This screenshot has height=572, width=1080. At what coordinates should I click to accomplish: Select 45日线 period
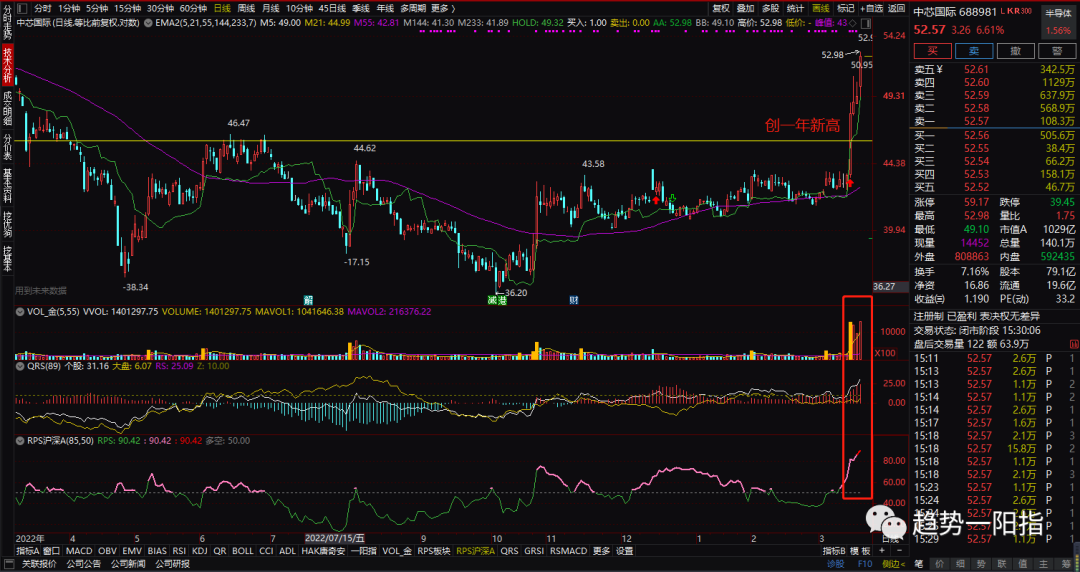point(333,8)
